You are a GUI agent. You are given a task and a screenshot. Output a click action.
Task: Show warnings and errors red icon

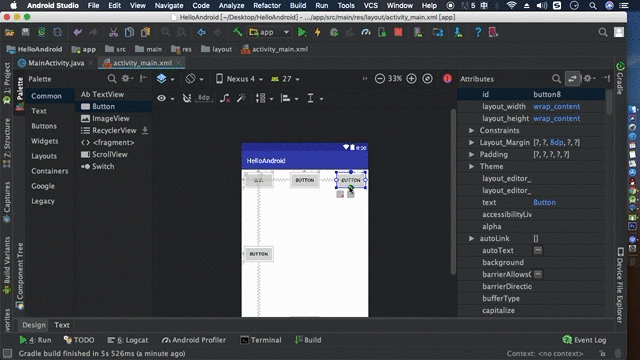pos(447,78)
